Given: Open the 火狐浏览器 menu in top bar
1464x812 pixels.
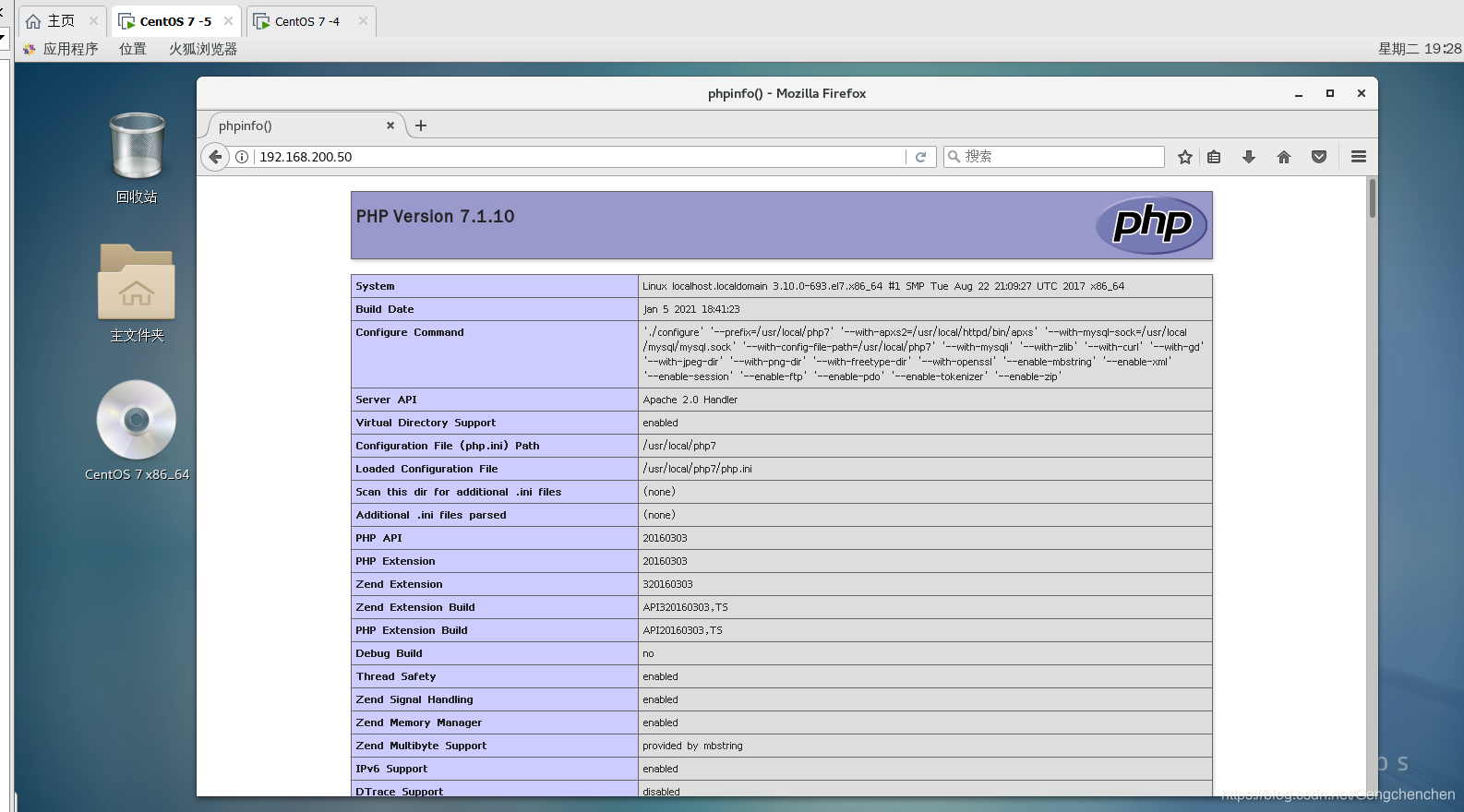Looking at the screenshot, I should tap(203, 49).
